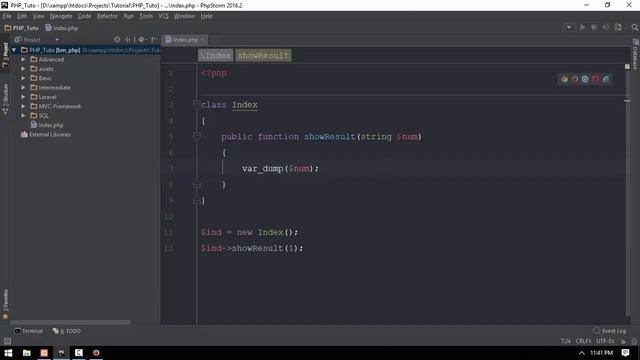The width and height of the screenshot is (640, 360).
Task: Open the Window menu
Action: pyautogui.click(x=184, y=16)
